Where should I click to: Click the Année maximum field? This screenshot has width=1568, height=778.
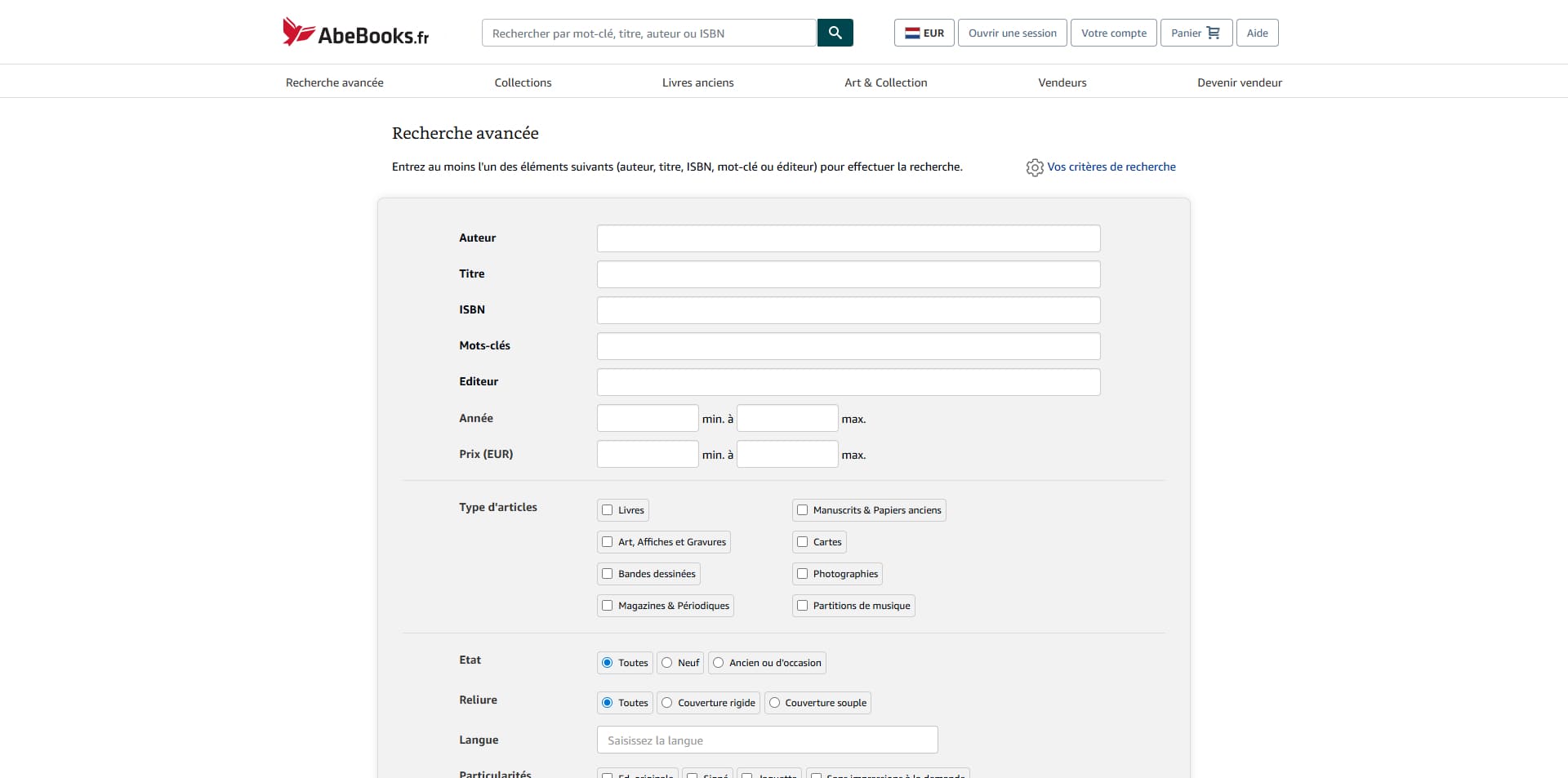pos(787,418)
